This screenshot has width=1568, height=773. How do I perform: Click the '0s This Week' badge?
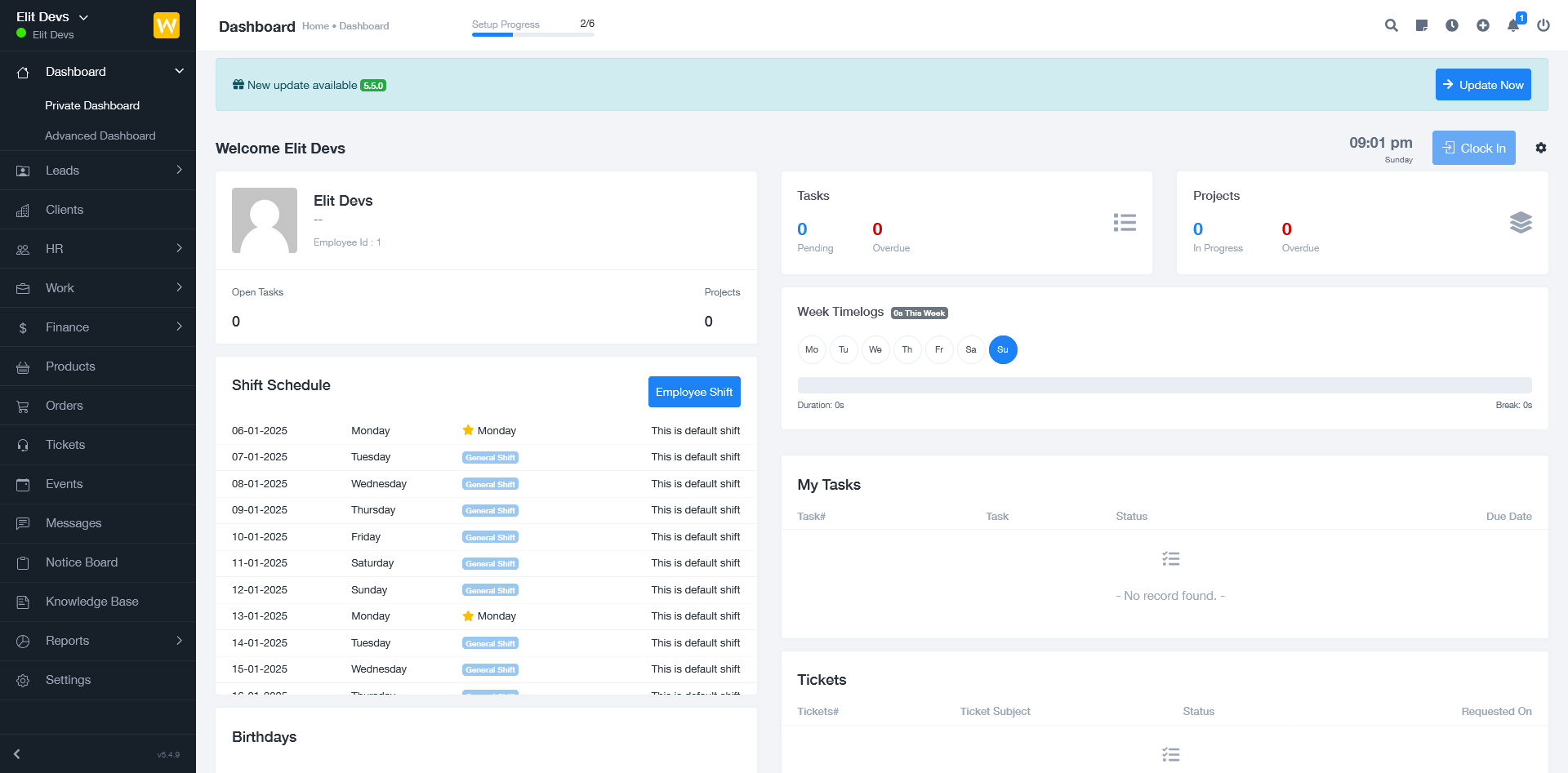click(920, 313)
